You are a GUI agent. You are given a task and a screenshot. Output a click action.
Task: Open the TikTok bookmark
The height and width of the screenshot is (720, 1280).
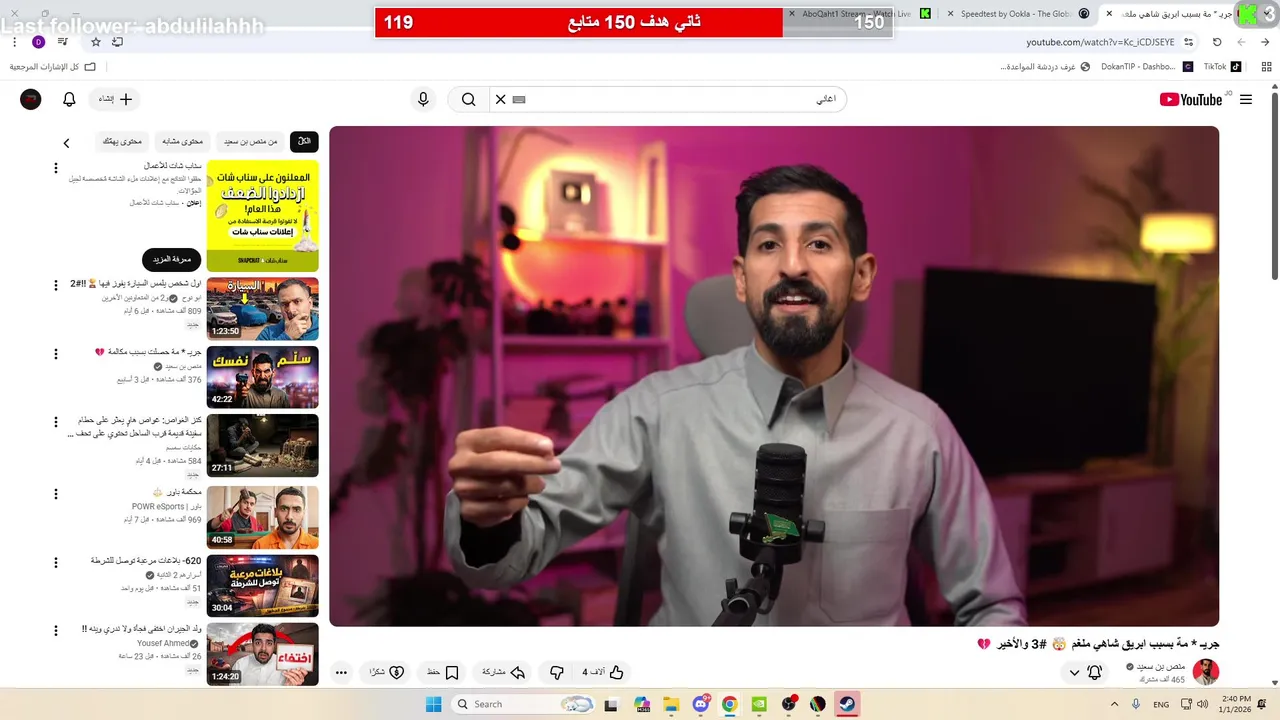[1222, 67]
